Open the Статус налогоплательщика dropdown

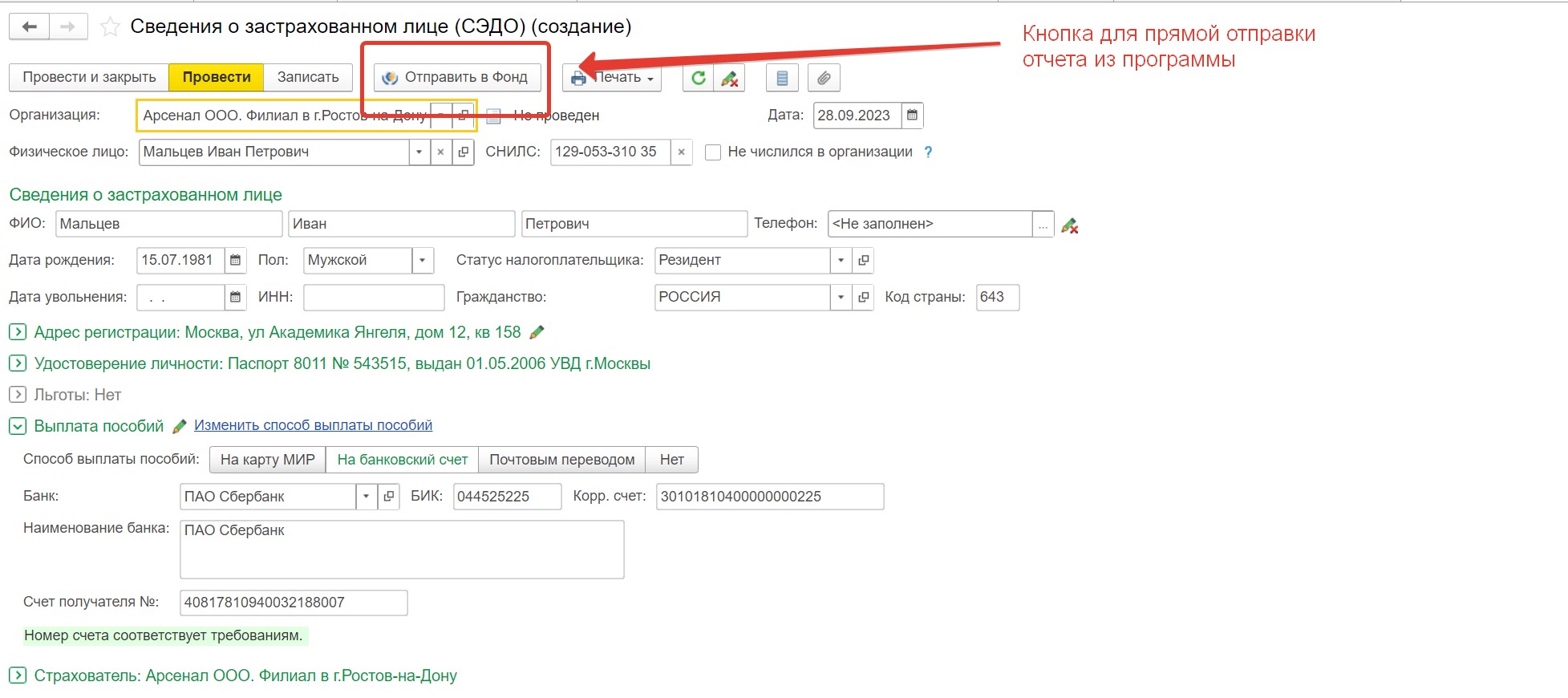841,260
